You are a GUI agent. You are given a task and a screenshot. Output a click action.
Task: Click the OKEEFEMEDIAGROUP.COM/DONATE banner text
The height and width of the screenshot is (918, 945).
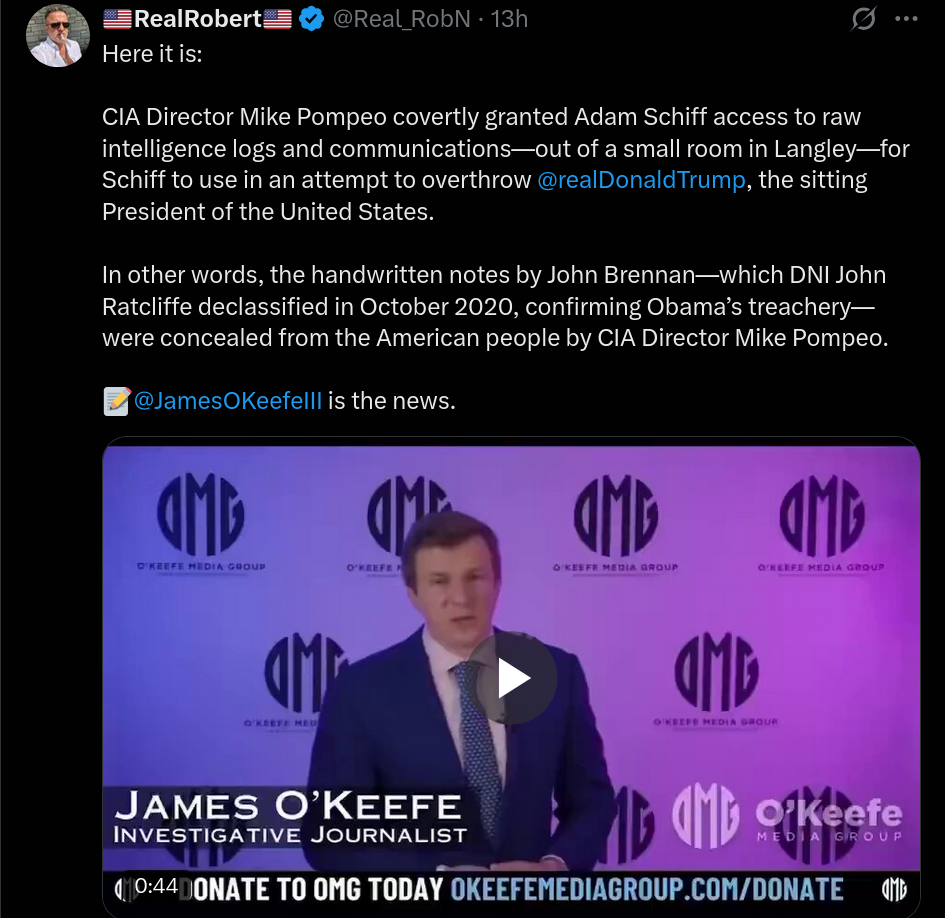[647, 890]
